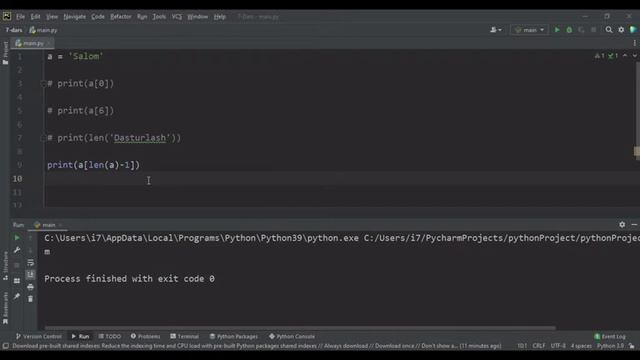Click the CRLF line separator in the status bar
Screen dimensions: 640x360
[539, 346]
